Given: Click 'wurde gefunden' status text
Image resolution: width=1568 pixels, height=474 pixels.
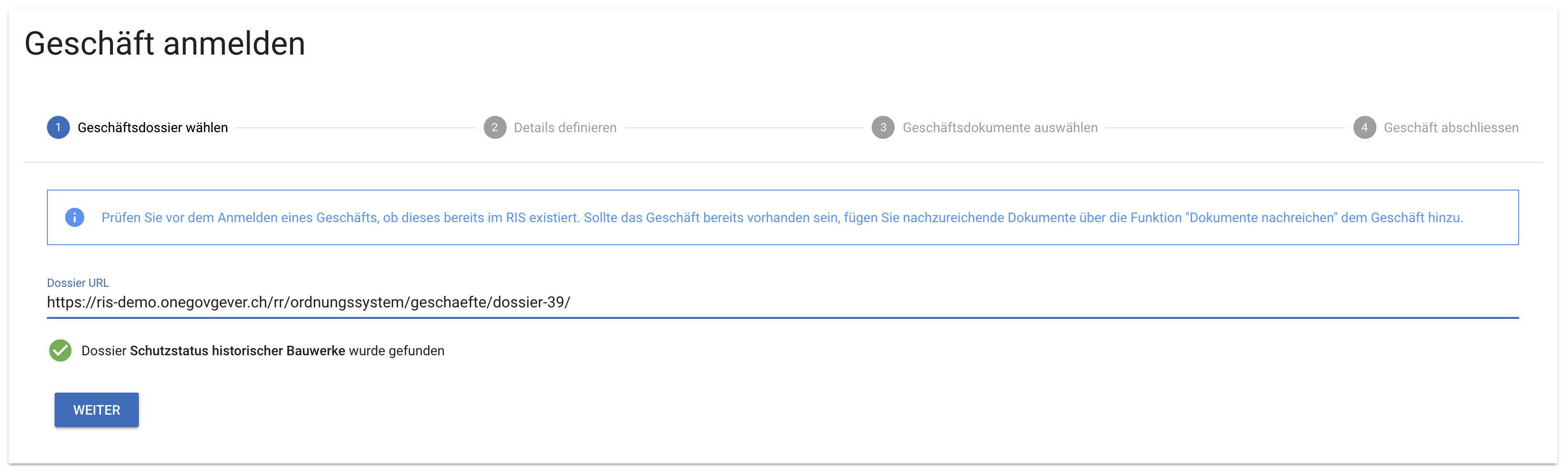Looking at the screenshot, I should point(396,351).
